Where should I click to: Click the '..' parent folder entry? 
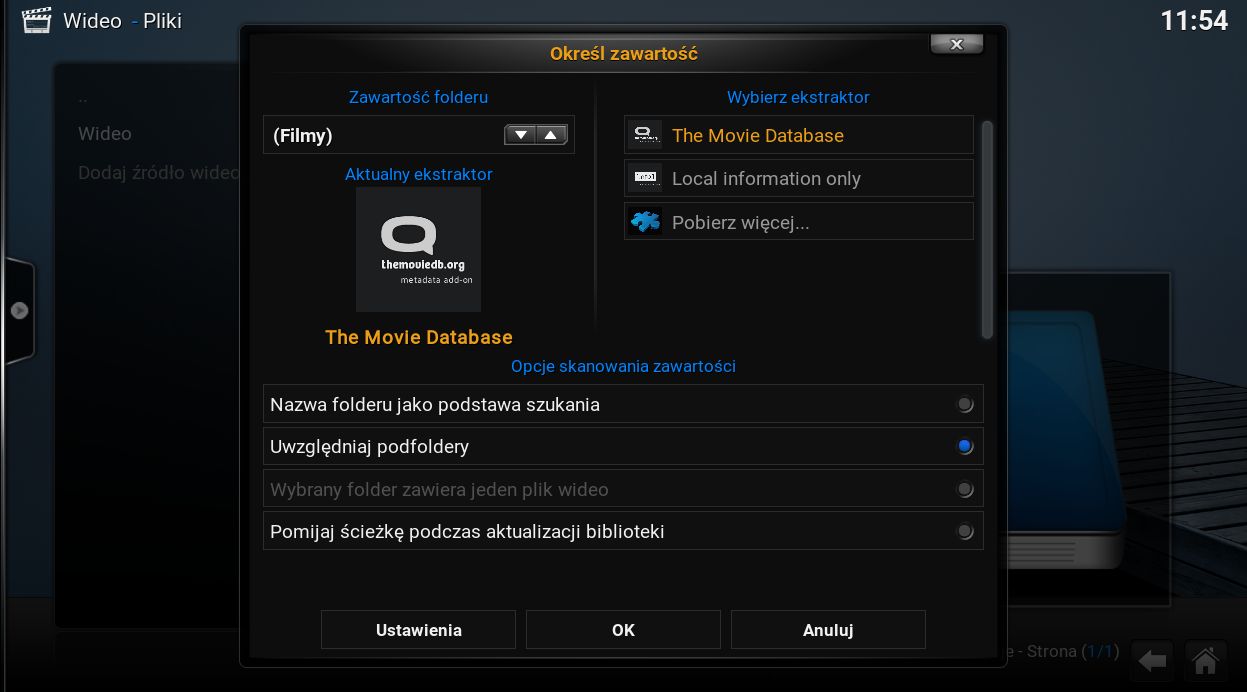click(83, 98)
